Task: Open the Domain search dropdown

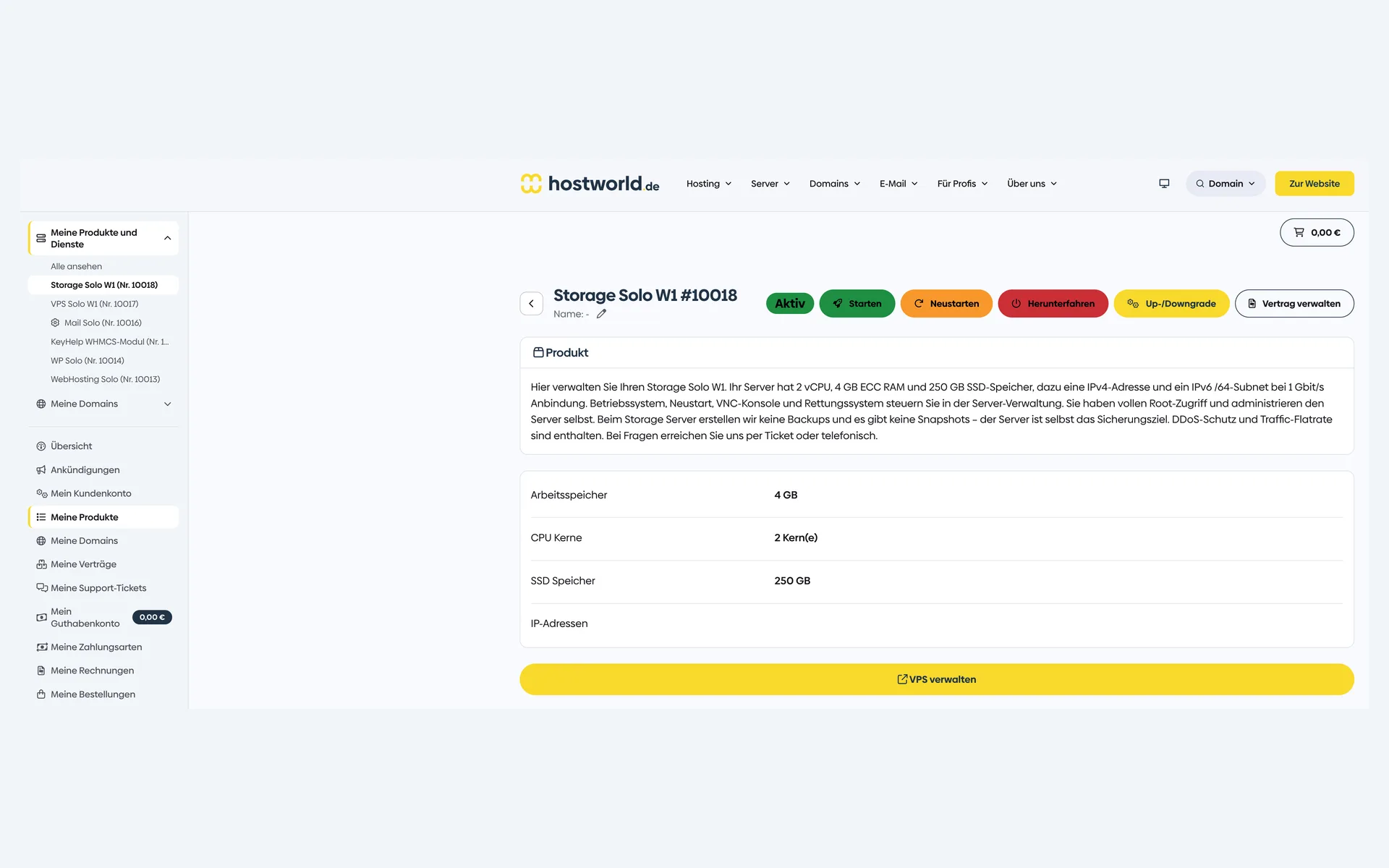Action: coord(1226,184)
